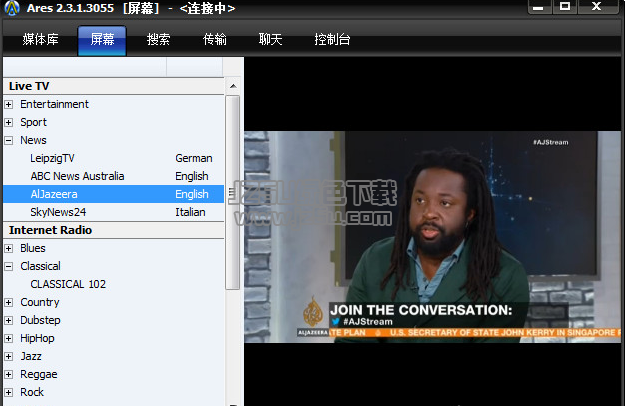Expand the Dubstep radio category
The height and width of the screenshot is (406, 626).
(x=9, y=321)
